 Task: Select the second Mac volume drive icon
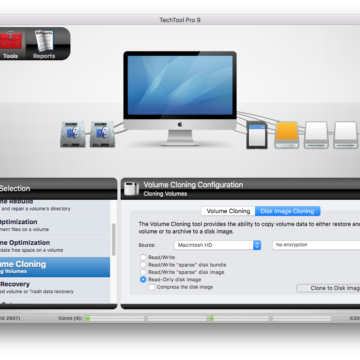pyautogui.click(x=102, y=134)
